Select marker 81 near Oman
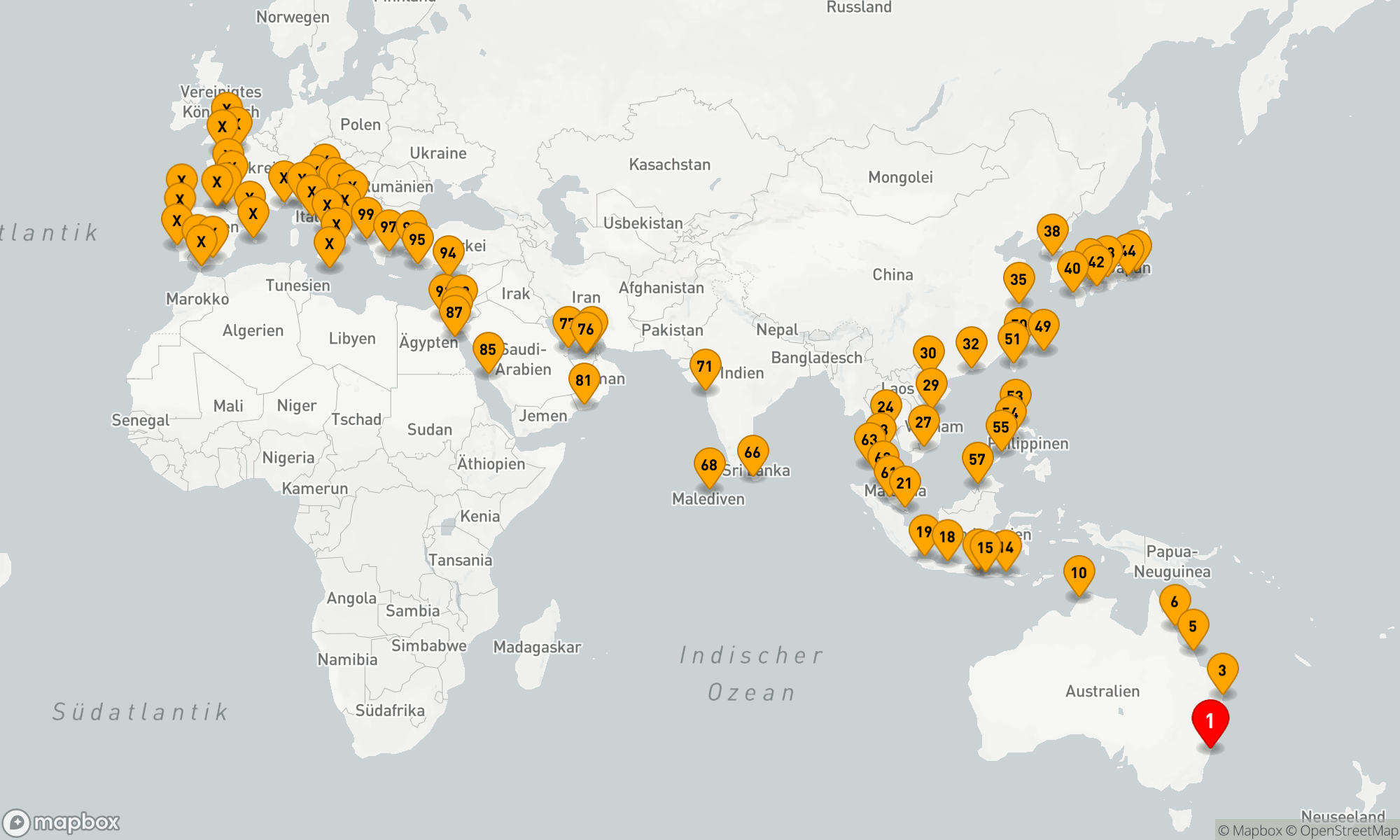 tap(584, 381)
